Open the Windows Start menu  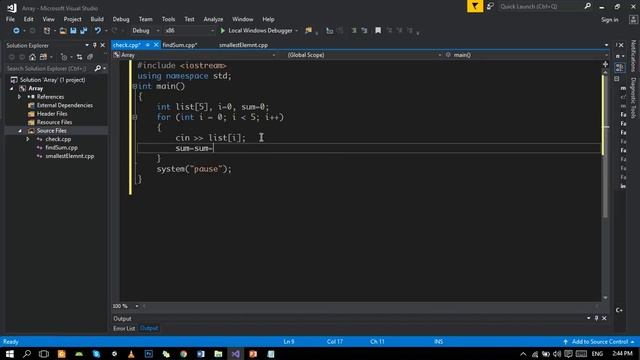click(9, 354)
